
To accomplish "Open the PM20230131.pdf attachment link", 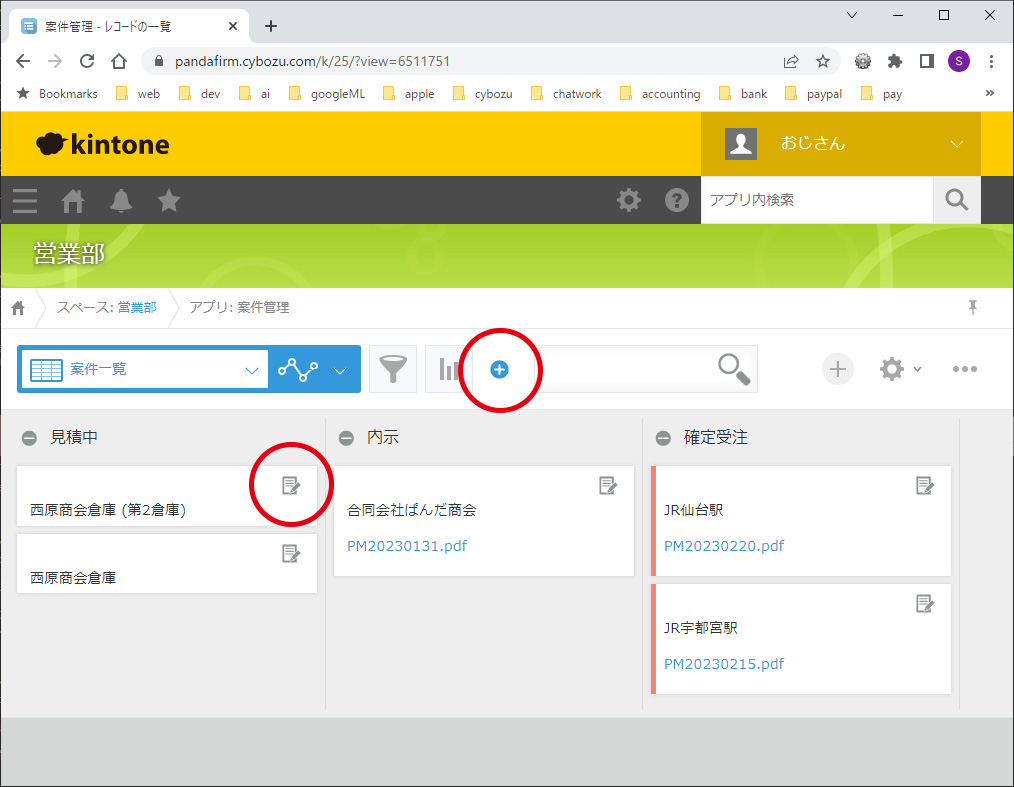I will point(406,546).
